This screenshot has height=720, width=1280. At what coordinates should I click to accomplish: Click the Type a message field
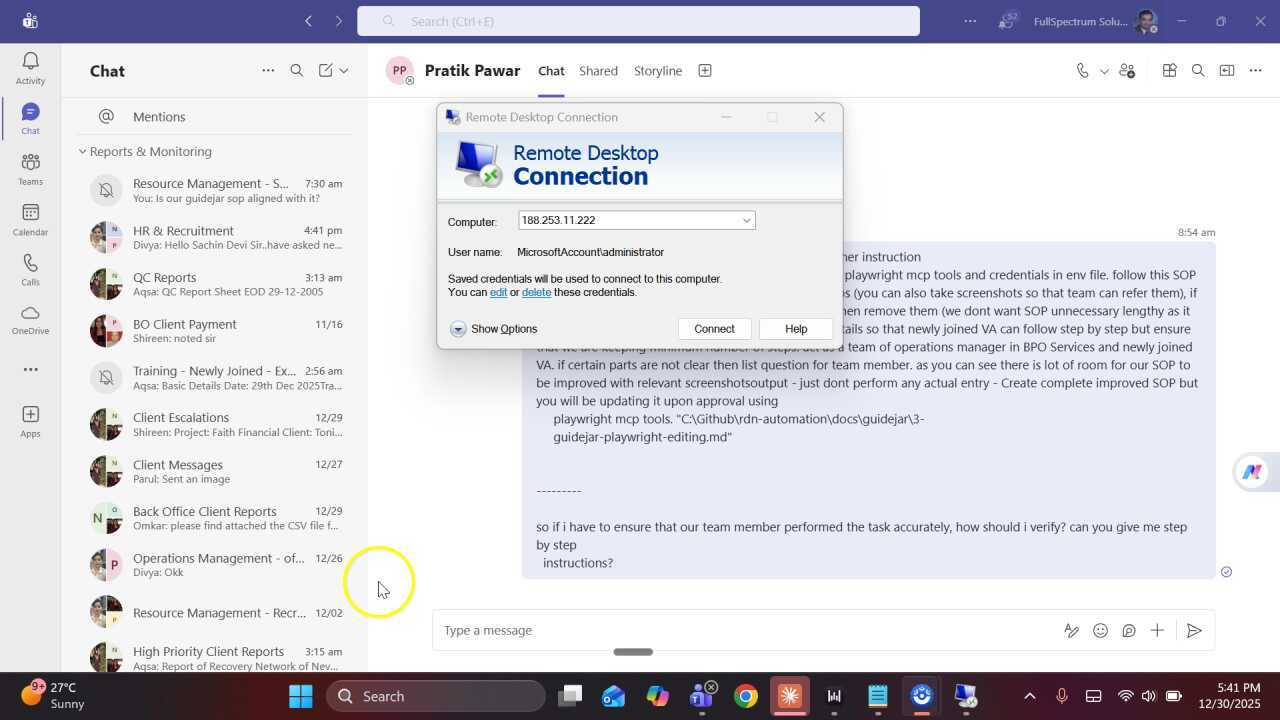coord(740,631)
